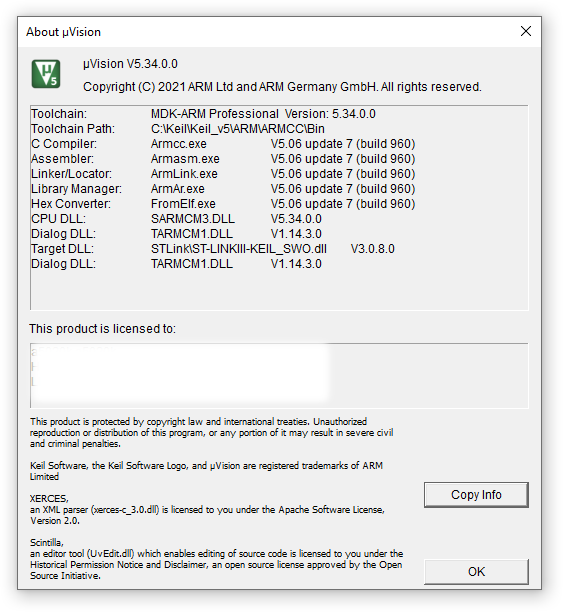The width and height of the screenshot is (563, 612).
Task: Click the About µVision title bar text
Action: (x=63, y=32)
